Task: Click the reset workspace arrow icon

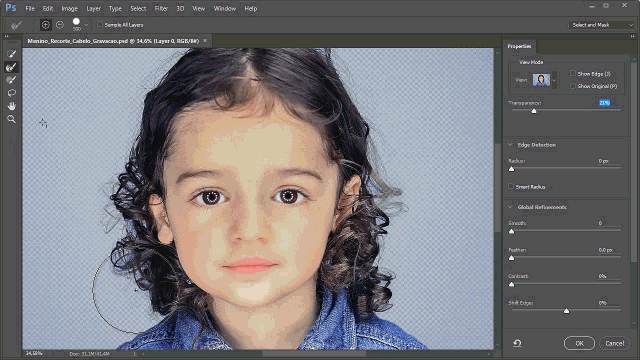Action: click(x=517, y=343)
